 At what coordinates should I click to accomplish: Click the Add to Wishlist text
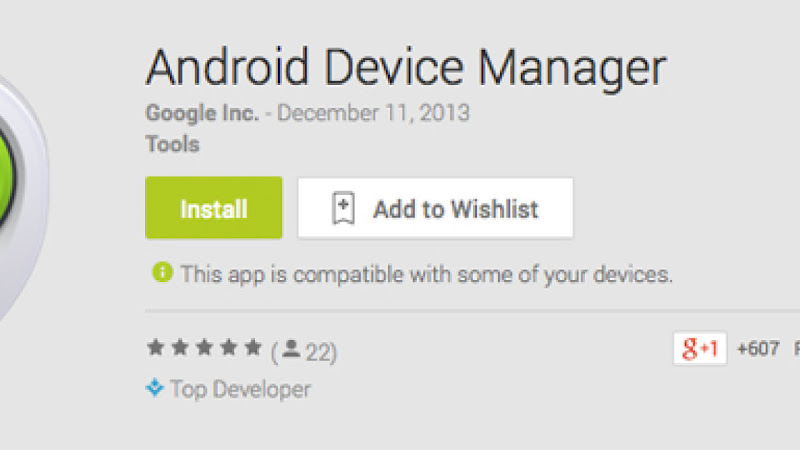[456, 209]
